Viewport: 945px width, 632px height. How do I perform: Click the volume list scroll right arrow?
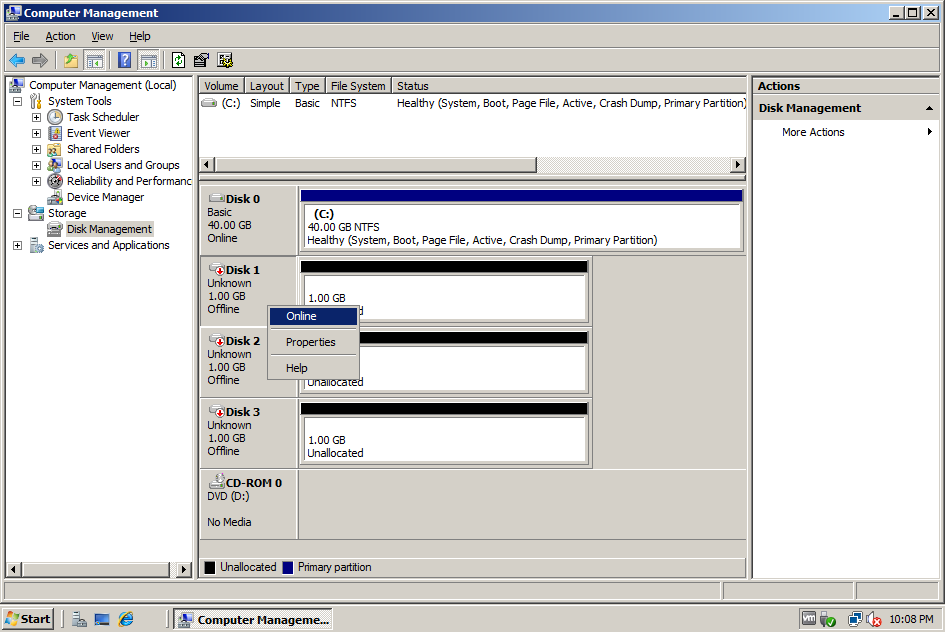pos(737,164)
